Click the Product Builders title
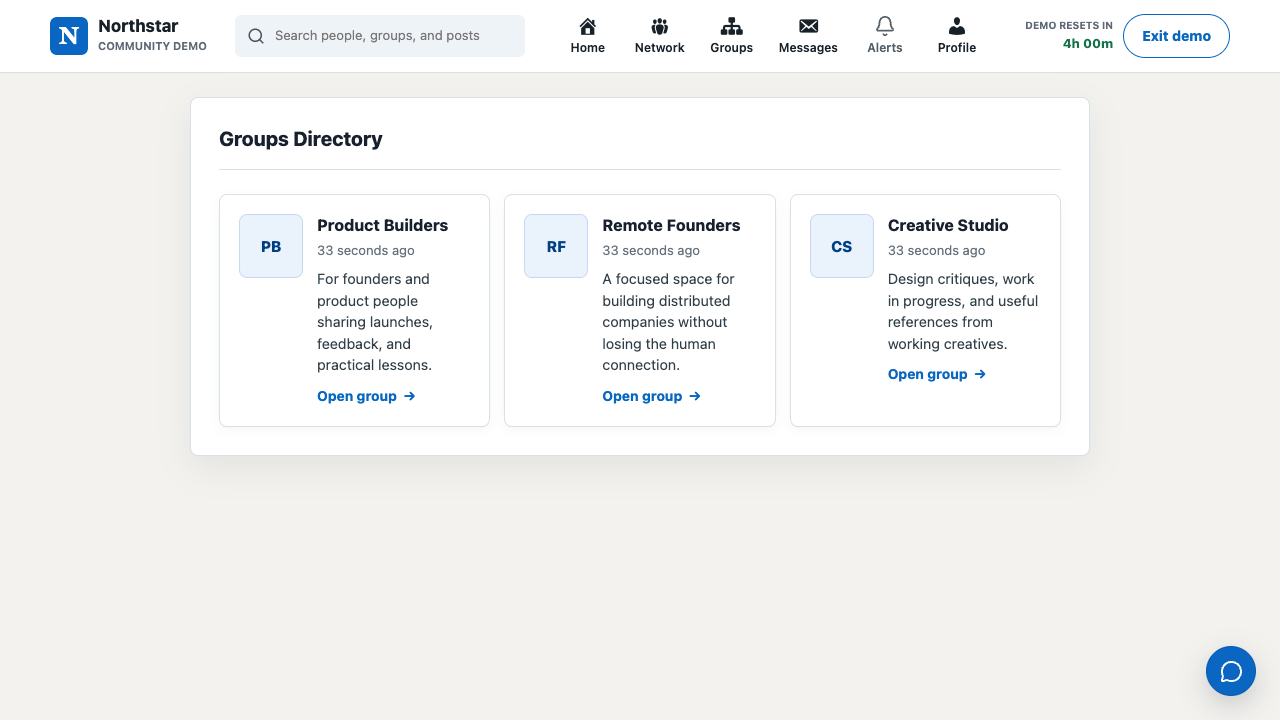The height and width of the screenshot is (720, 1280). (x=383, y=225)
